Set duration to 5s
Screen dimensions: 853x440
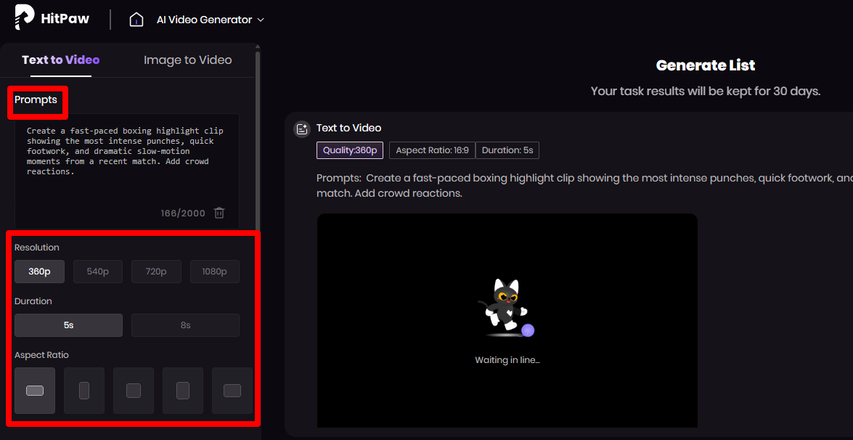[x=68, y=325]
